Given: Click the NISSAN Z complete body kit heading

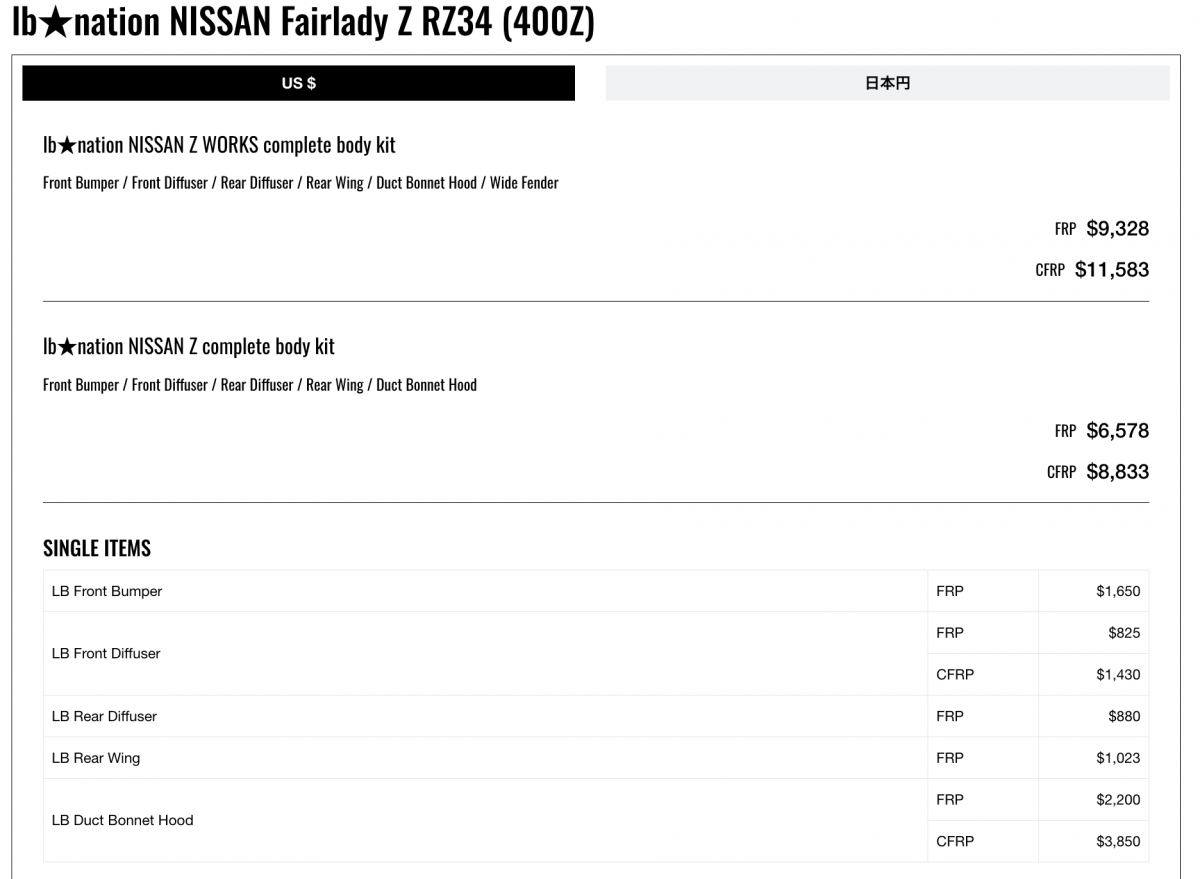Looking at the screenshot, I should [x=189, y=347].
